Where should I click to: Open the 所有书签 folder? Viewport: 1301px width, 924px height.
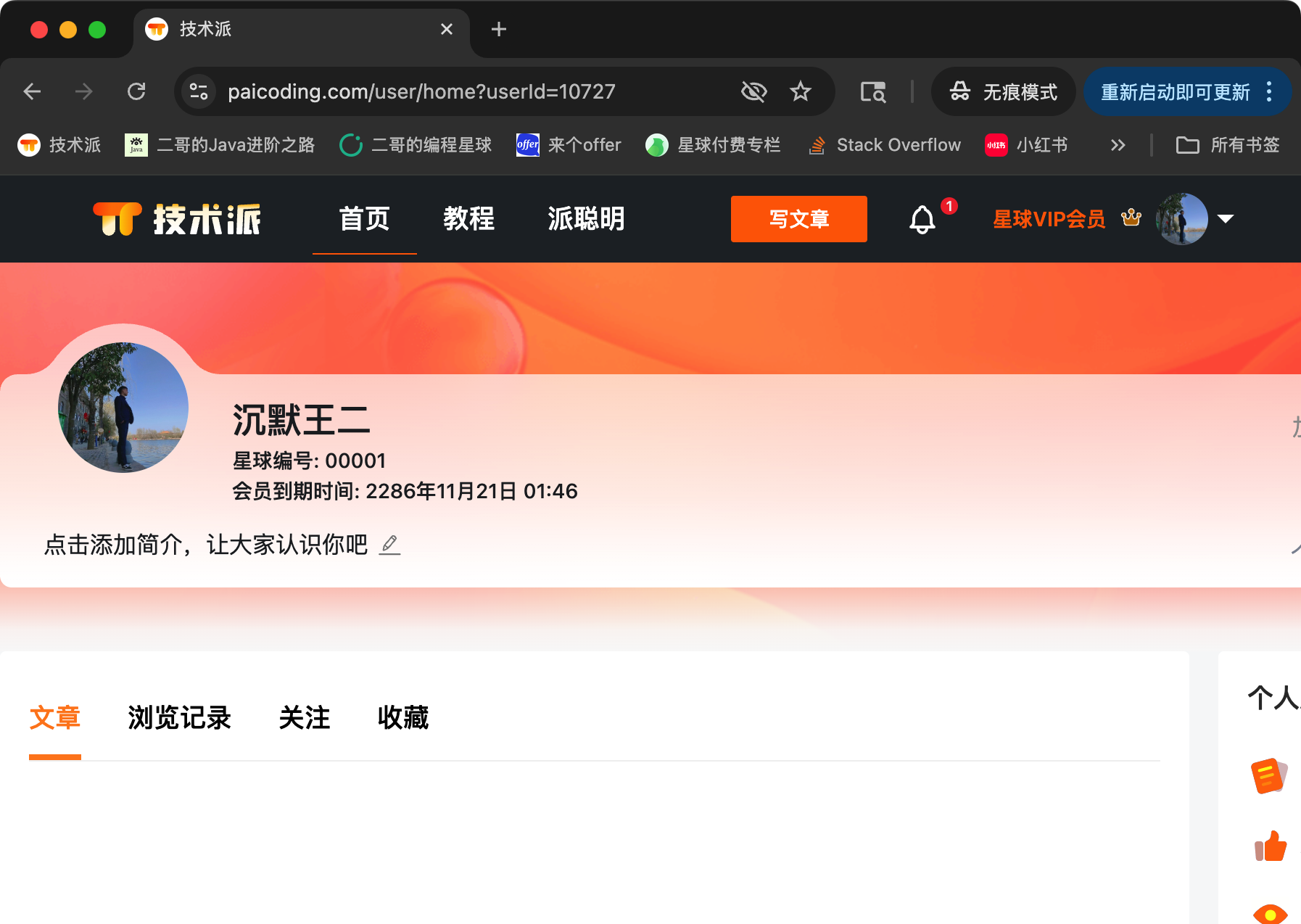(x=1227, y=145)
